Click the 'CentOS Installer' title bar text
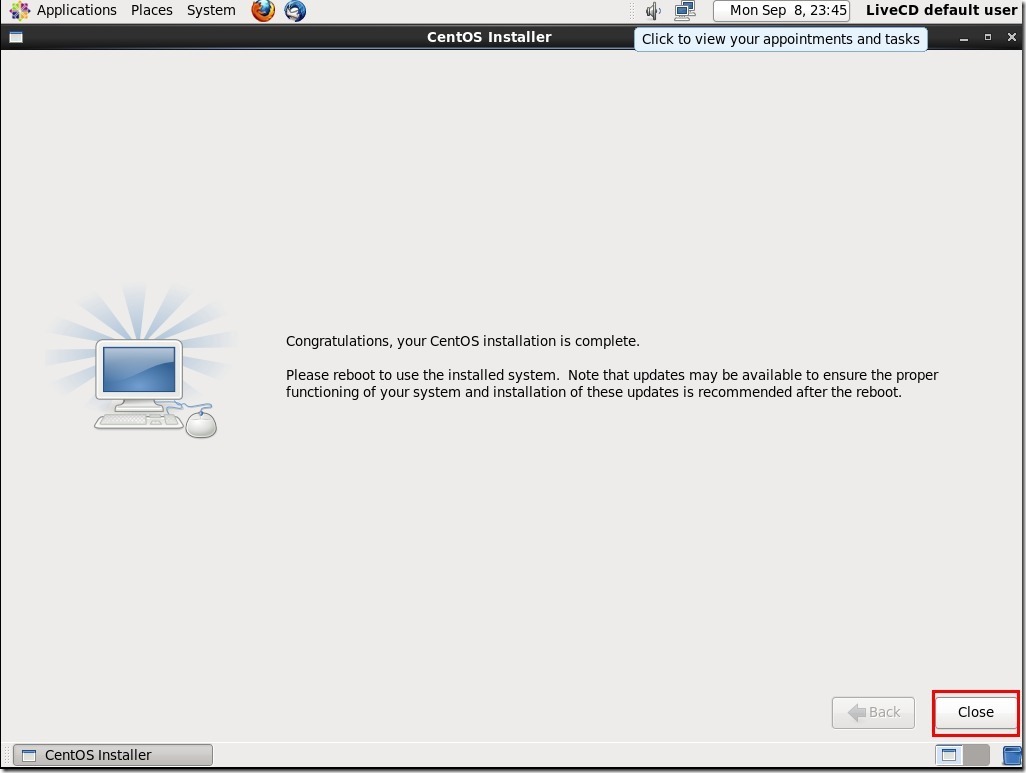The width and height of the screenshot is (1026, 773). (x=489, y=37)
